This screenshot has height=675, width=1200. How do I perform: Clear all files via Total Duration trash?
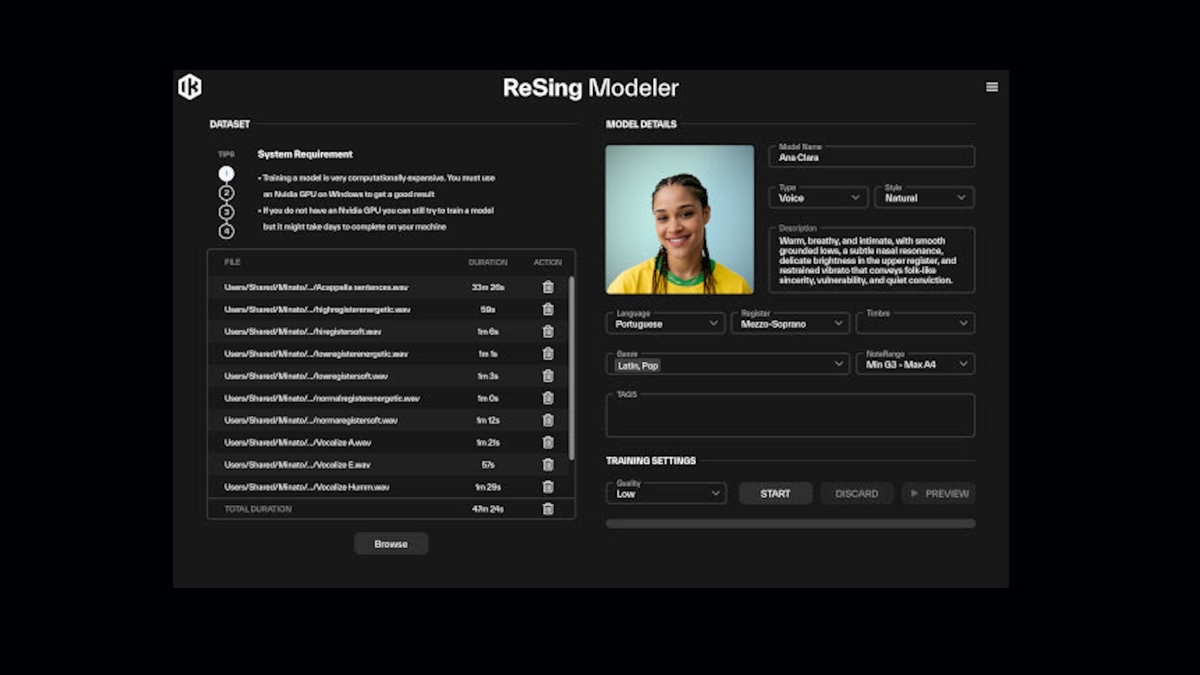tap(548, 509)
